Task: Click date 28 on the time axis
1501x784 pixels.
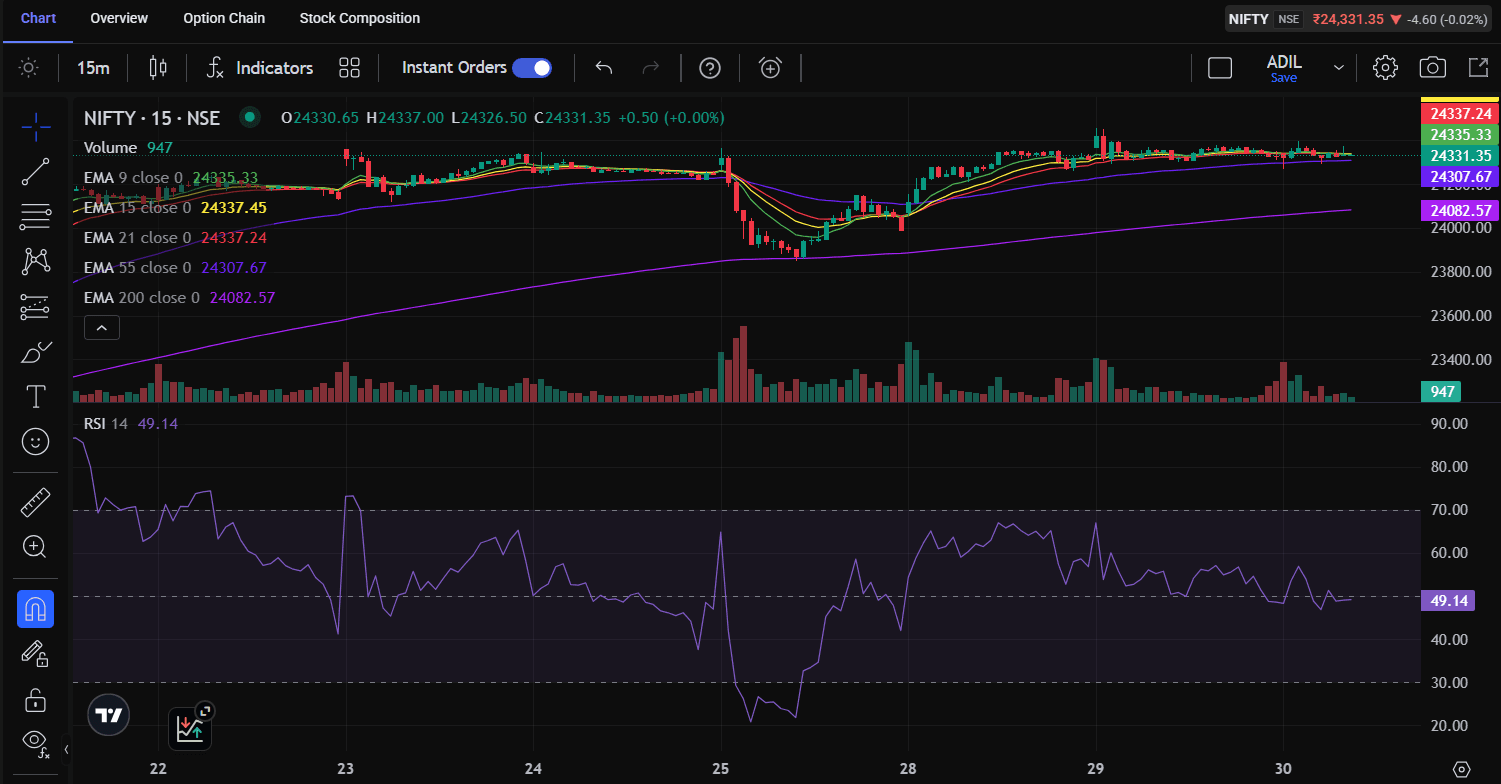Action: pos(908,769)
